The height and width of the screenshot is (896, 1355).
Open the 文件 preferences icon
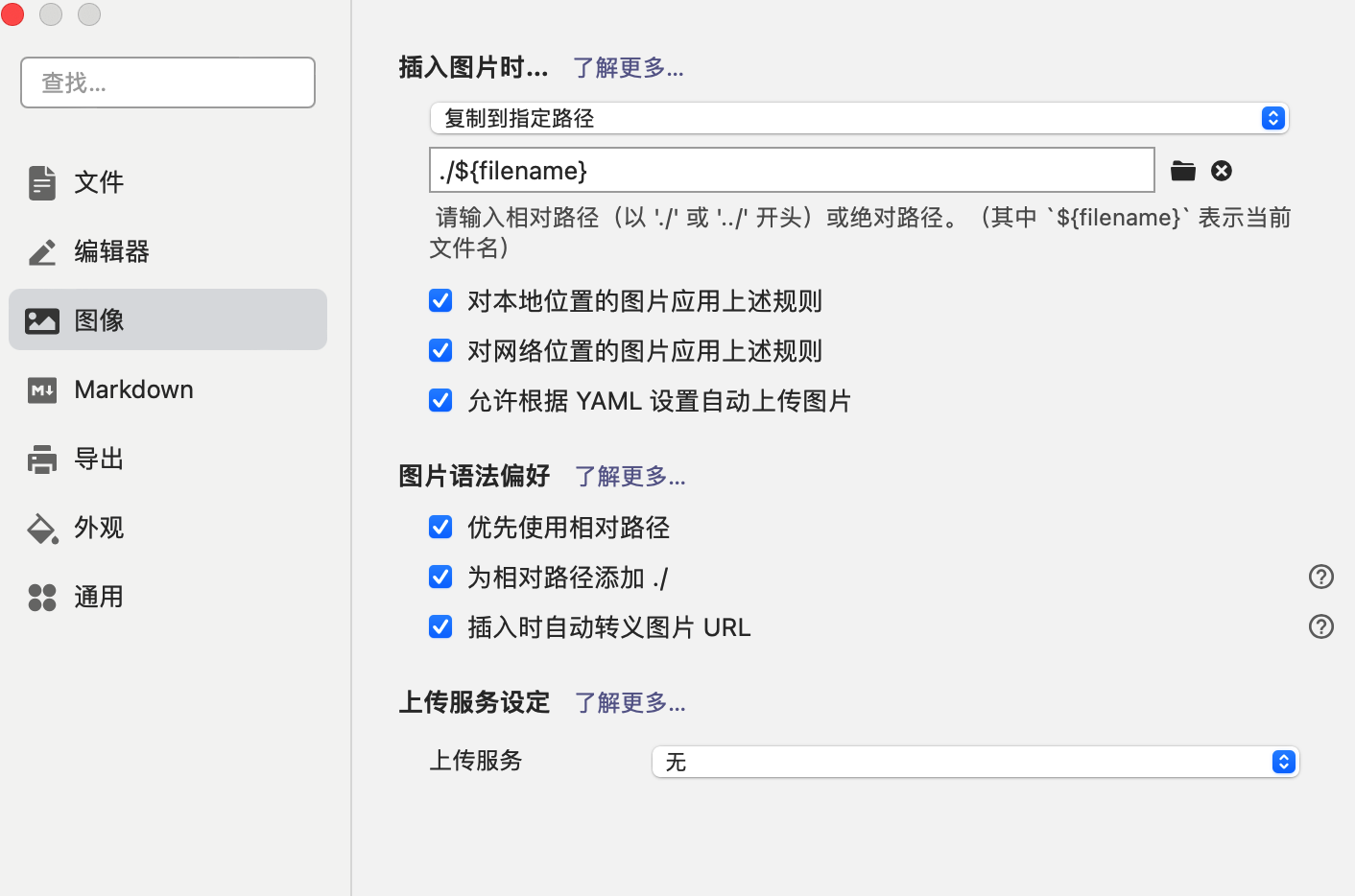click(x=42, y=182)
